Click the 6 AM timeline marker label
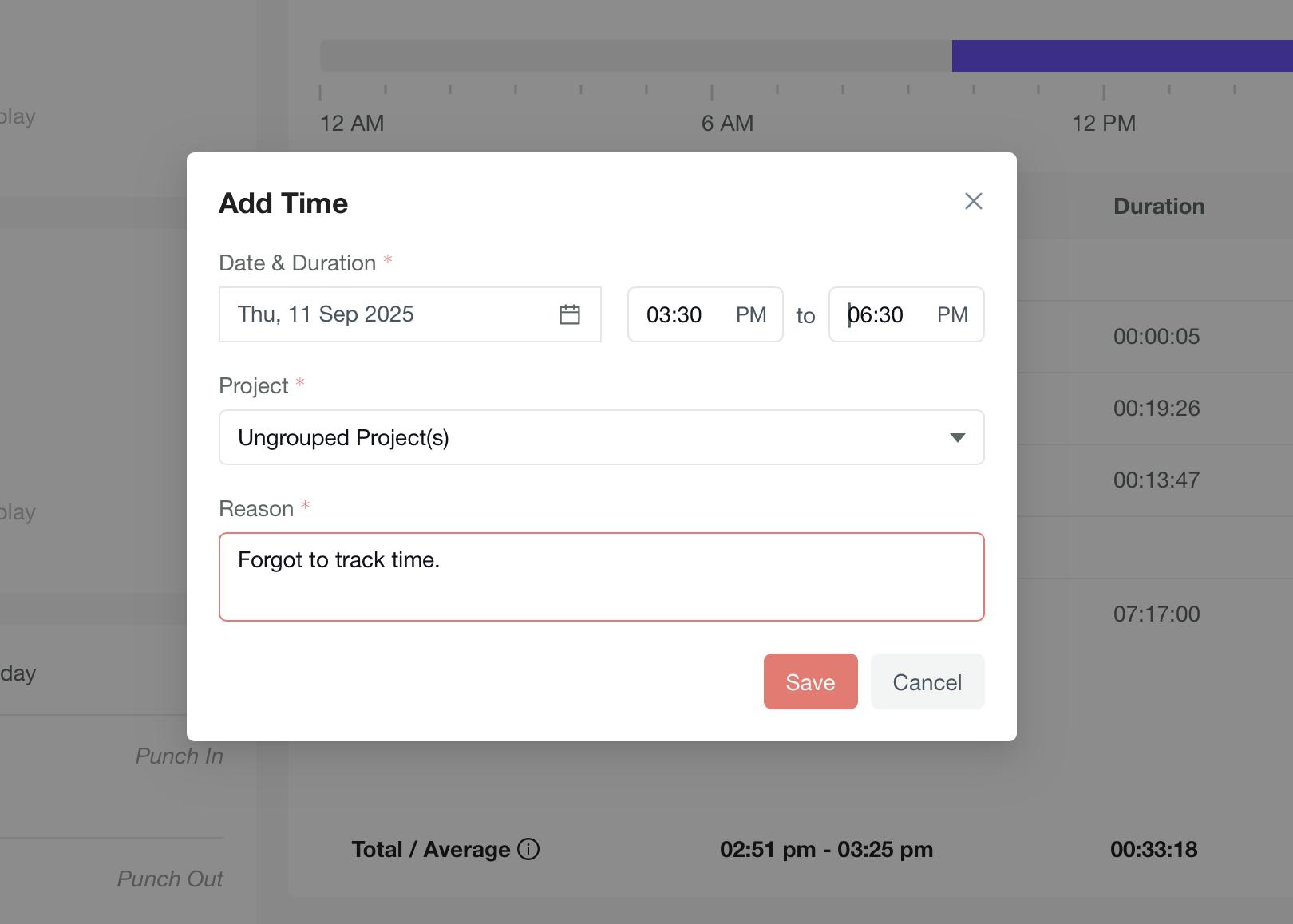This screenshot has height=924, width=1293. tap(727, 124)
